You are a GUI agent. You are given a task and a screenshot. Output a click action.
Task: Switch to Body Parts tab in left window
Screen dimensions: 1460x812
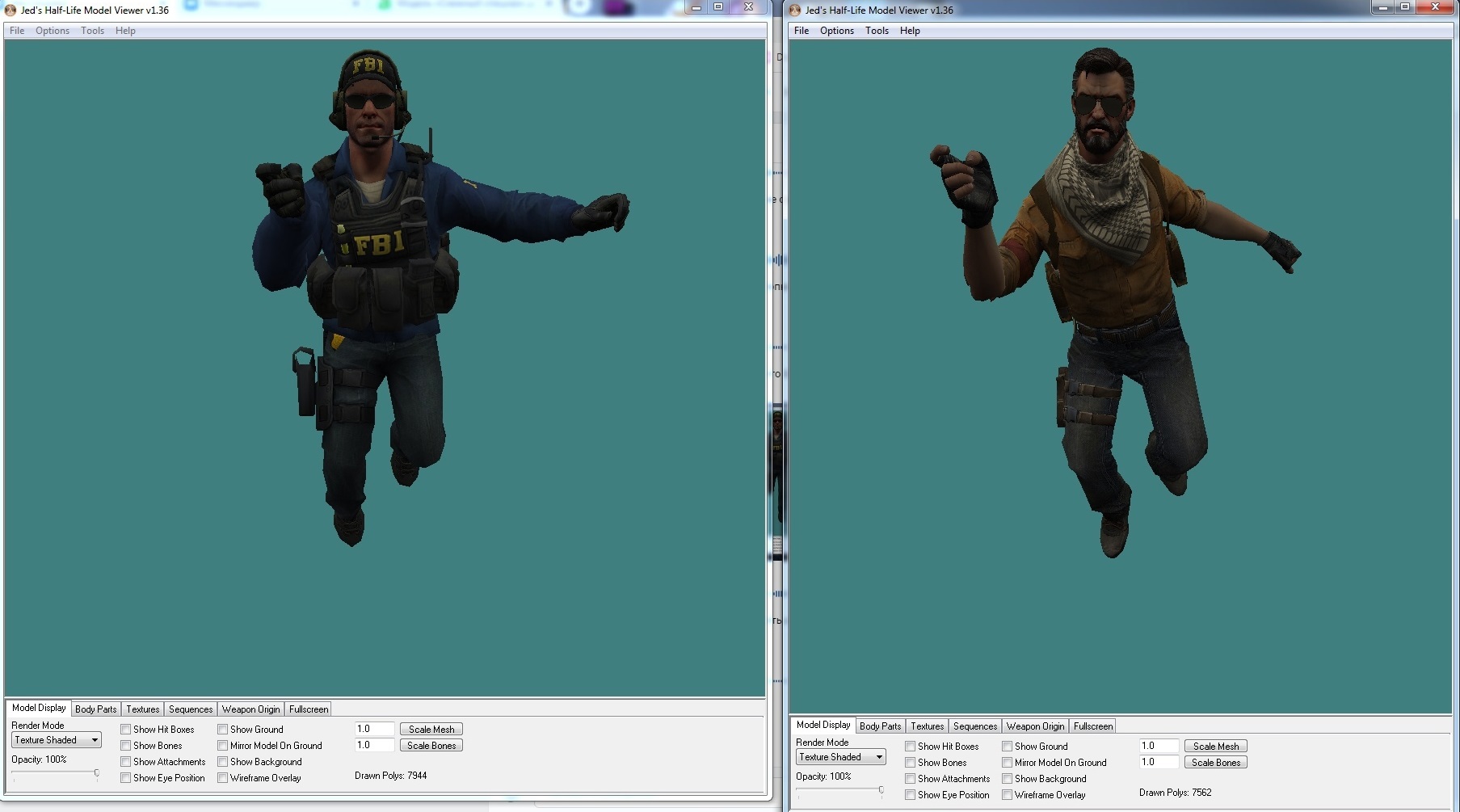coord(95,709)
